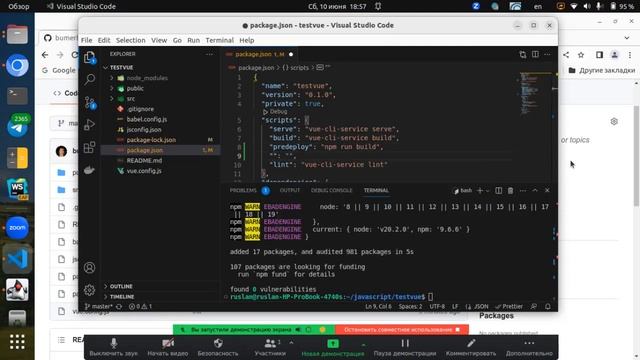
Task: Open Zoom from the Ubuntu dock
Action: pos(17,227)
